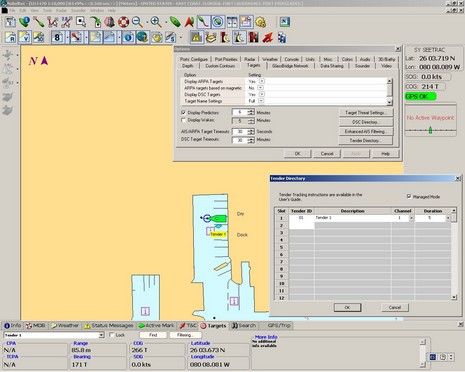Switch to the Radar options tab
Image resolution: width=465 pixels, height=372 pixels.
coord(249,59)
